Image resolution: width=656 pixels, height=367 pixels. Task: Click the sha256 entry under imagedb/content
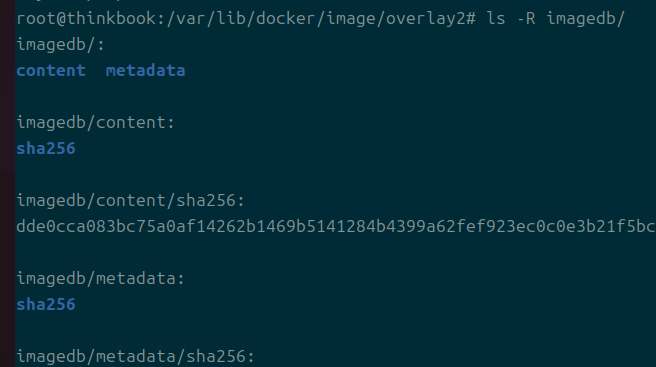[x=46, y=149]
